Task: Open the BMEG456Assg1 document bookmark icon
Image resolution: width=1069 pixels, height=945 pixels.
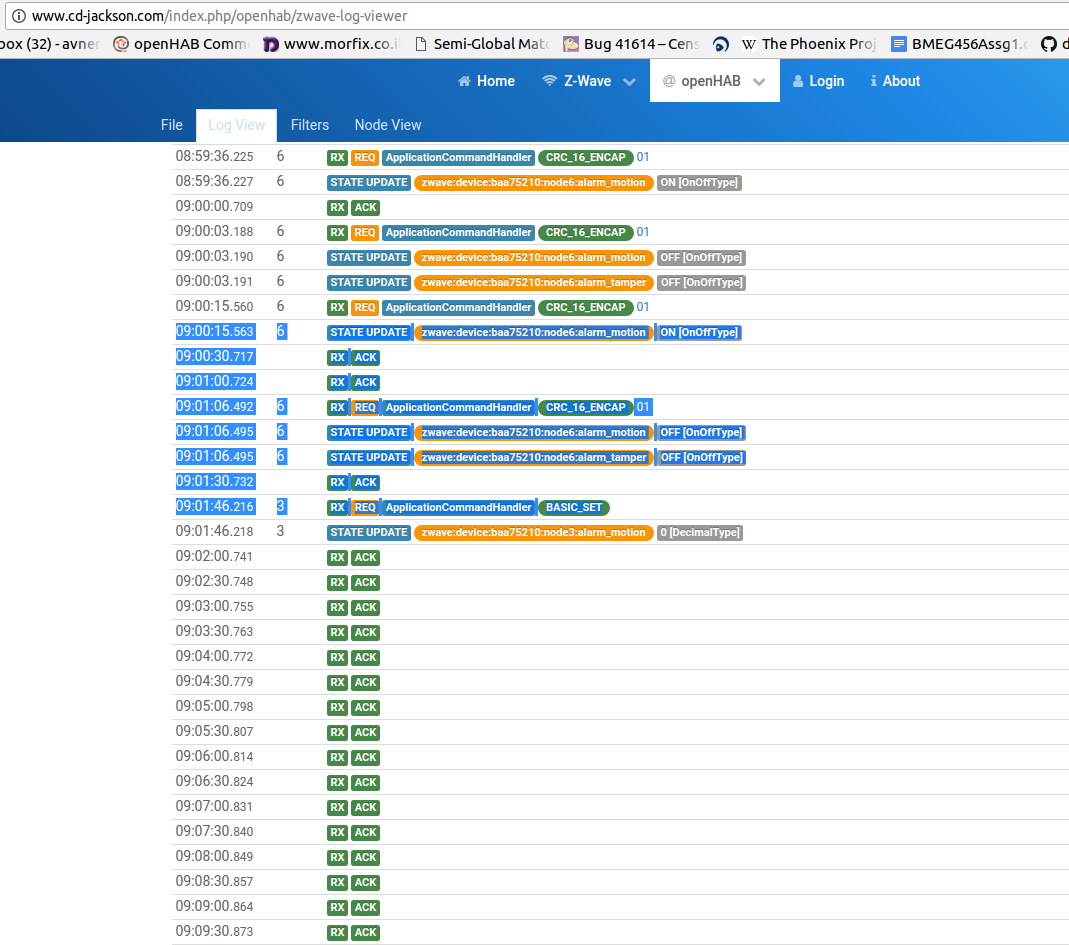Action: pos(899,44)
